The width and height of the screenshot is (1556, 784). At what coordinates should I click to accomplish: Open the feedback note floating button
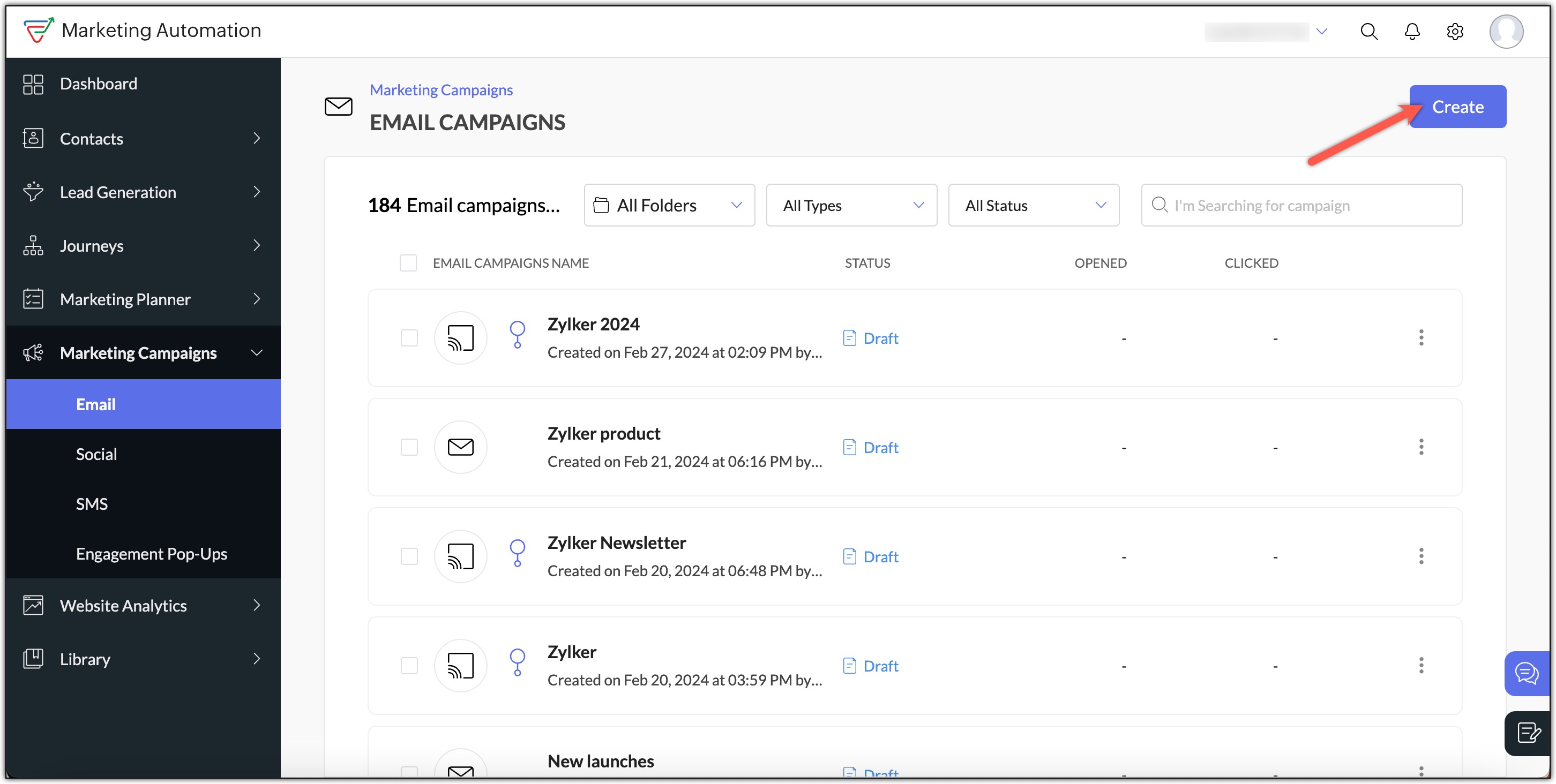1527,733
